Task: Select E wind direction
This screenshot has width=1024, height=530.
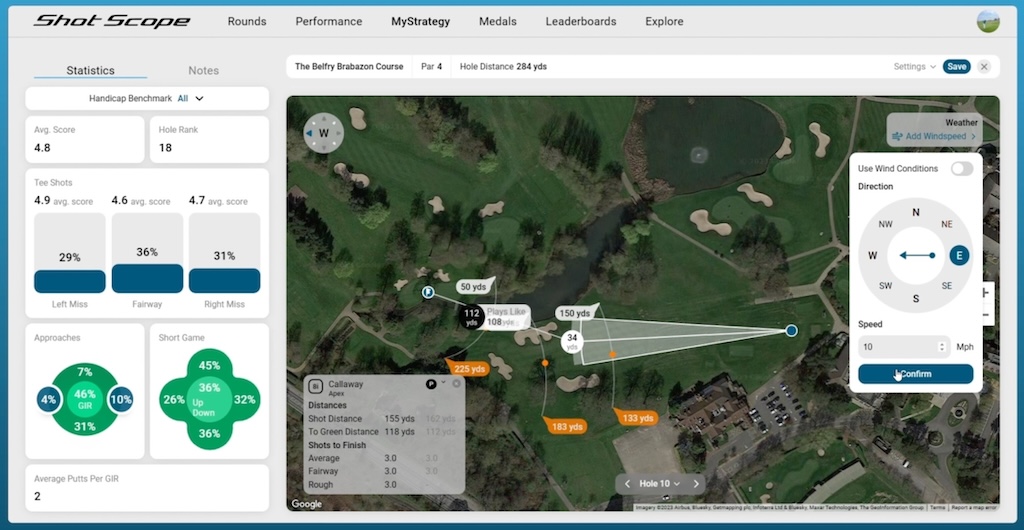Action: click(959, 255)
